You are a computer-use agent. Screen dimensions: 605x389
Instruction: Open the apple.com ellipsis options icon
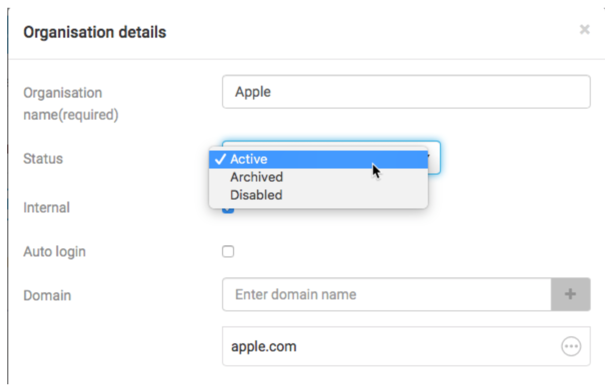tap(571, 346)
